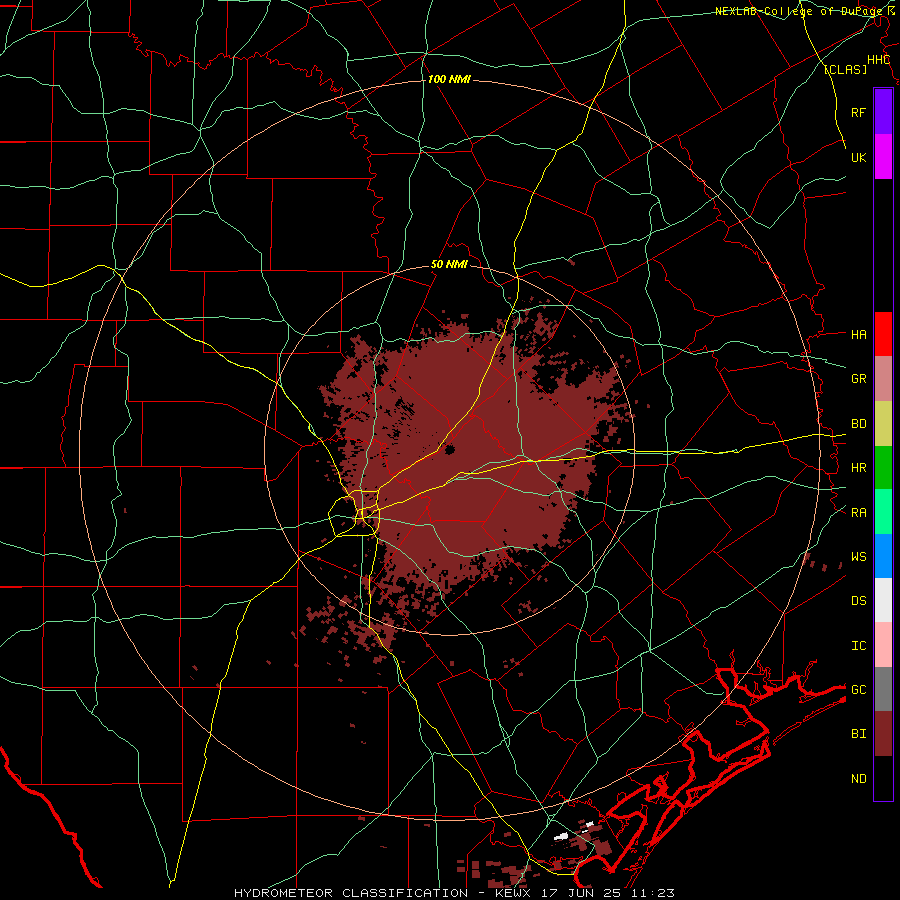The image size is (900, 900).
Task: Click the RF legend label
Action: click(x=858, y=112)
